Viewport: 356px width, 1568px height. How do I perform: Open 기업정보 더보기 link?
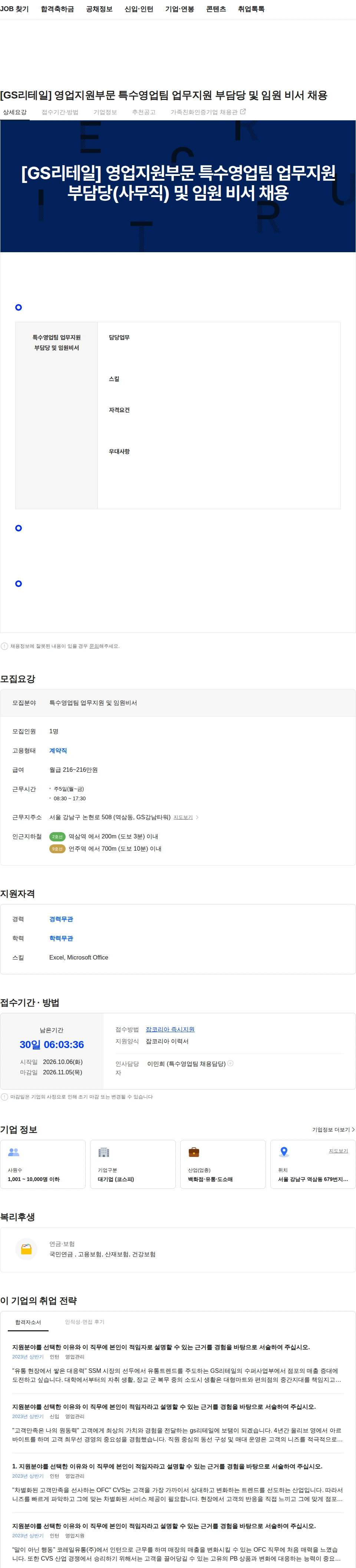coord(333,1130)
